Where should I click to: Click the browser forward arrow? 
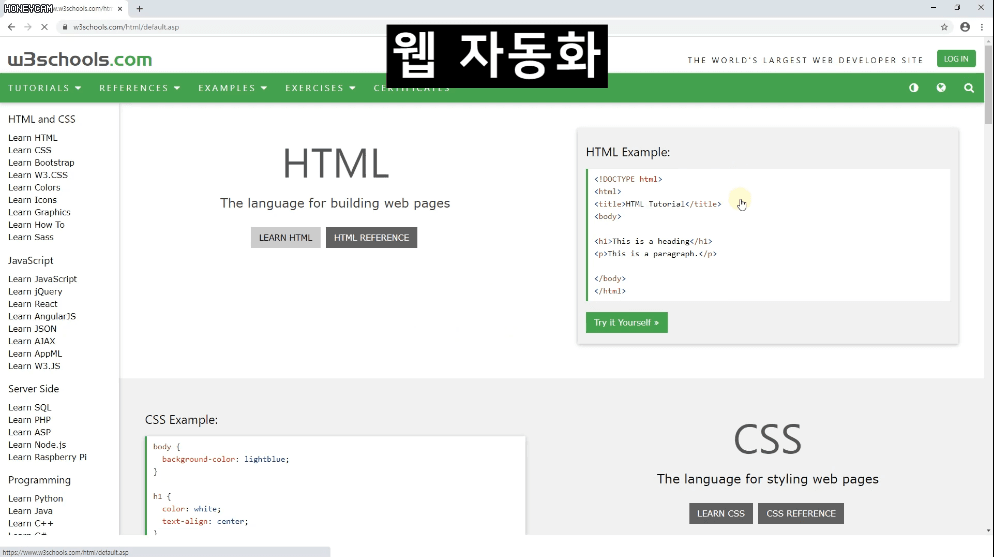(28, 27)
